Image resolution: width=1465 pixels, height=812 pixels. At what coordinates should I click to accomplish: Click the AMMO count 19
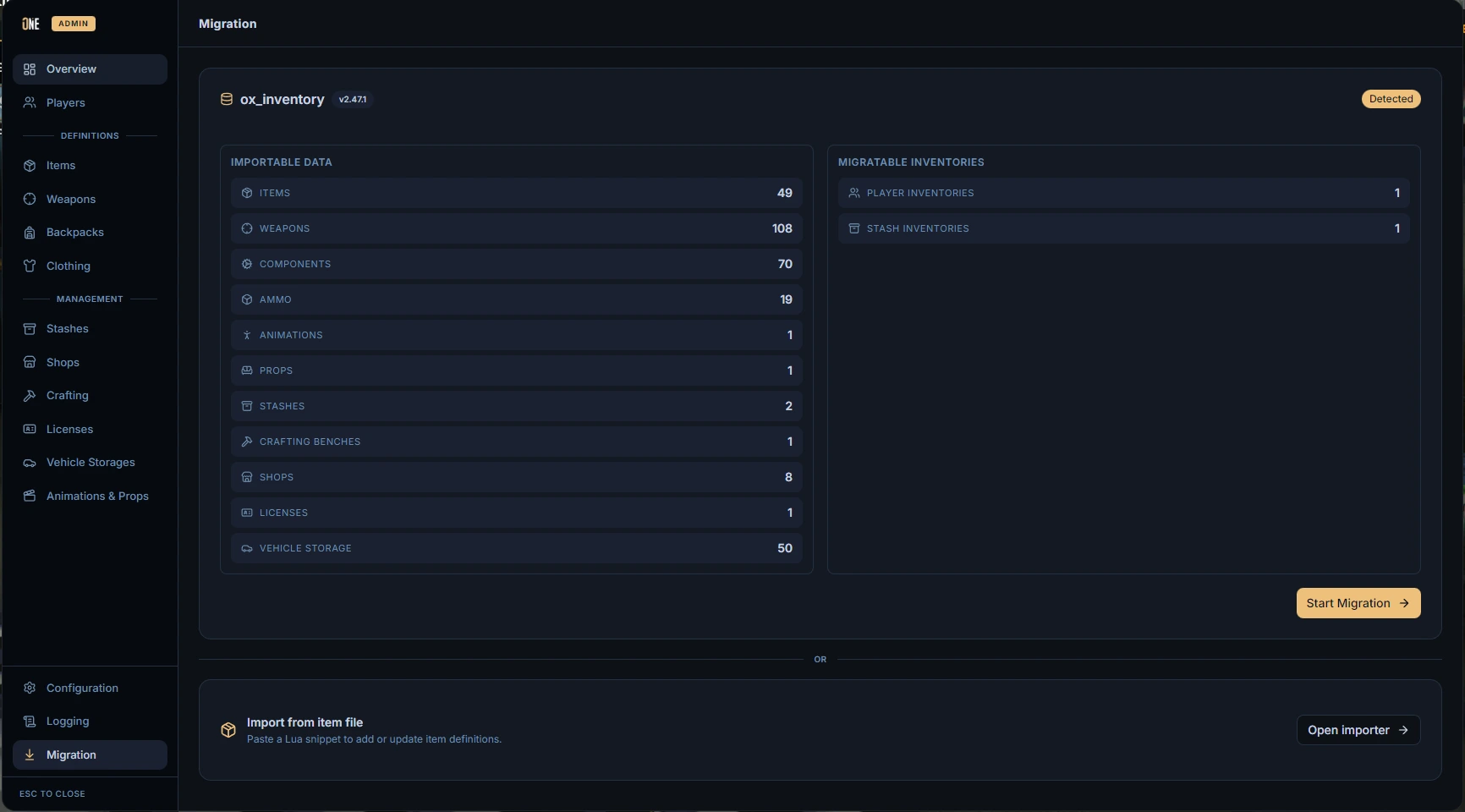[x=787, y=299]
